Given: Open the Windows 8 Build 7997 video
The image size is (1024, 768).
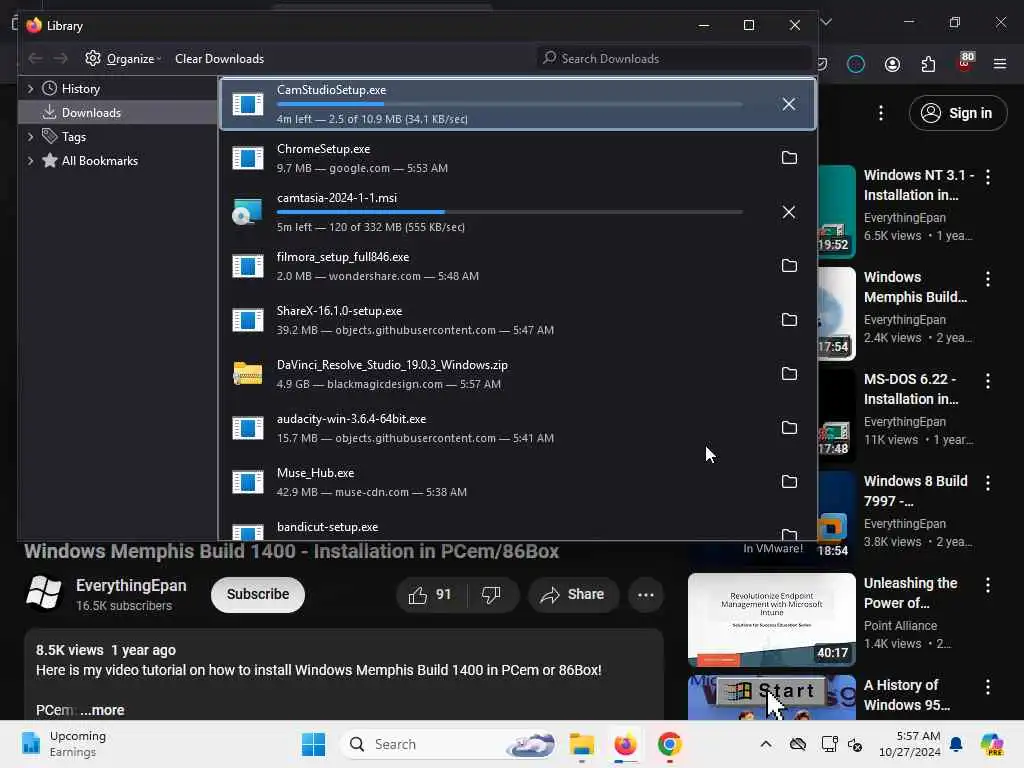Looking at the screenshot, I should click(x=916, y=490).
